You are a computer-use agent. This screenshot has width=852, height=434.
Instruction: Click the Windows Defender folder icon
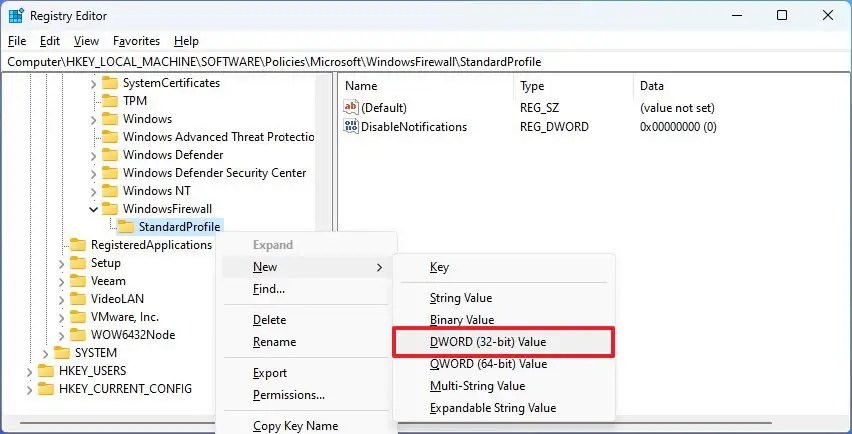pyautogui.click(x=110, y=155)
